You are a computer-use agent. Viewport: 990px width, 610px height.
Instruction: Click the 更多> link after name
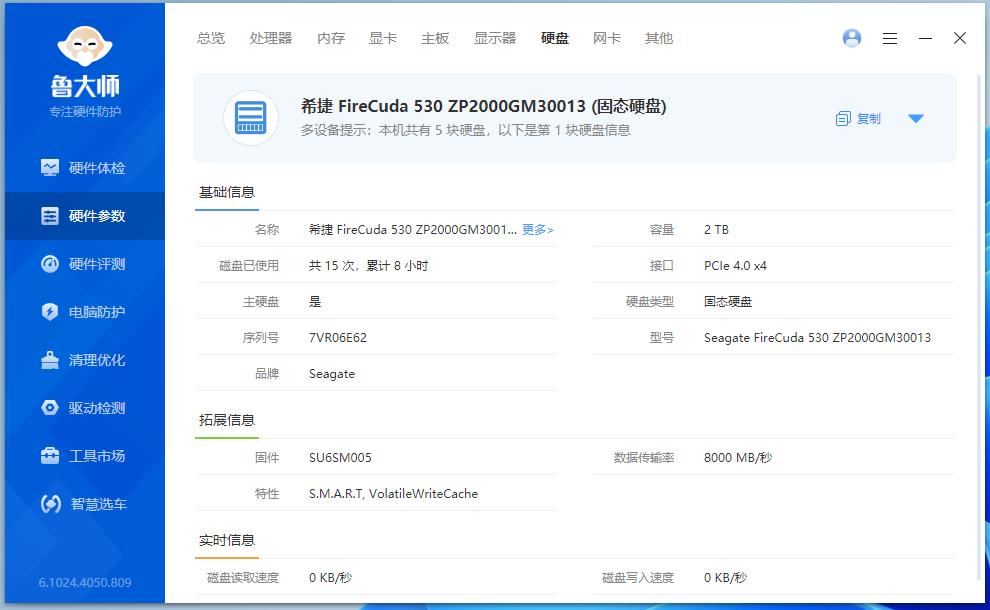537,230
